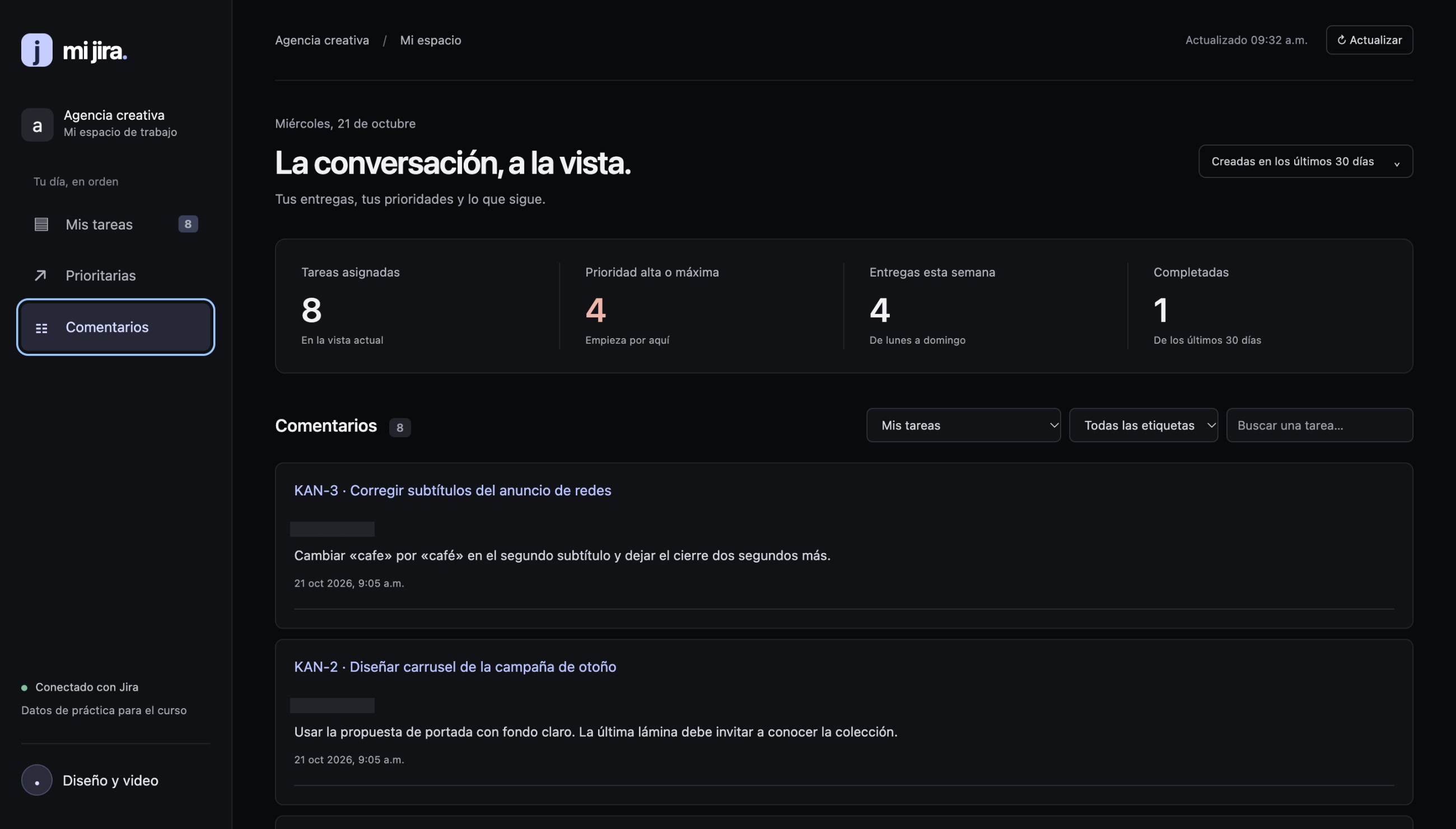
Task: Click the green Conectado con Jira status dot
Action: coord(25,688)
